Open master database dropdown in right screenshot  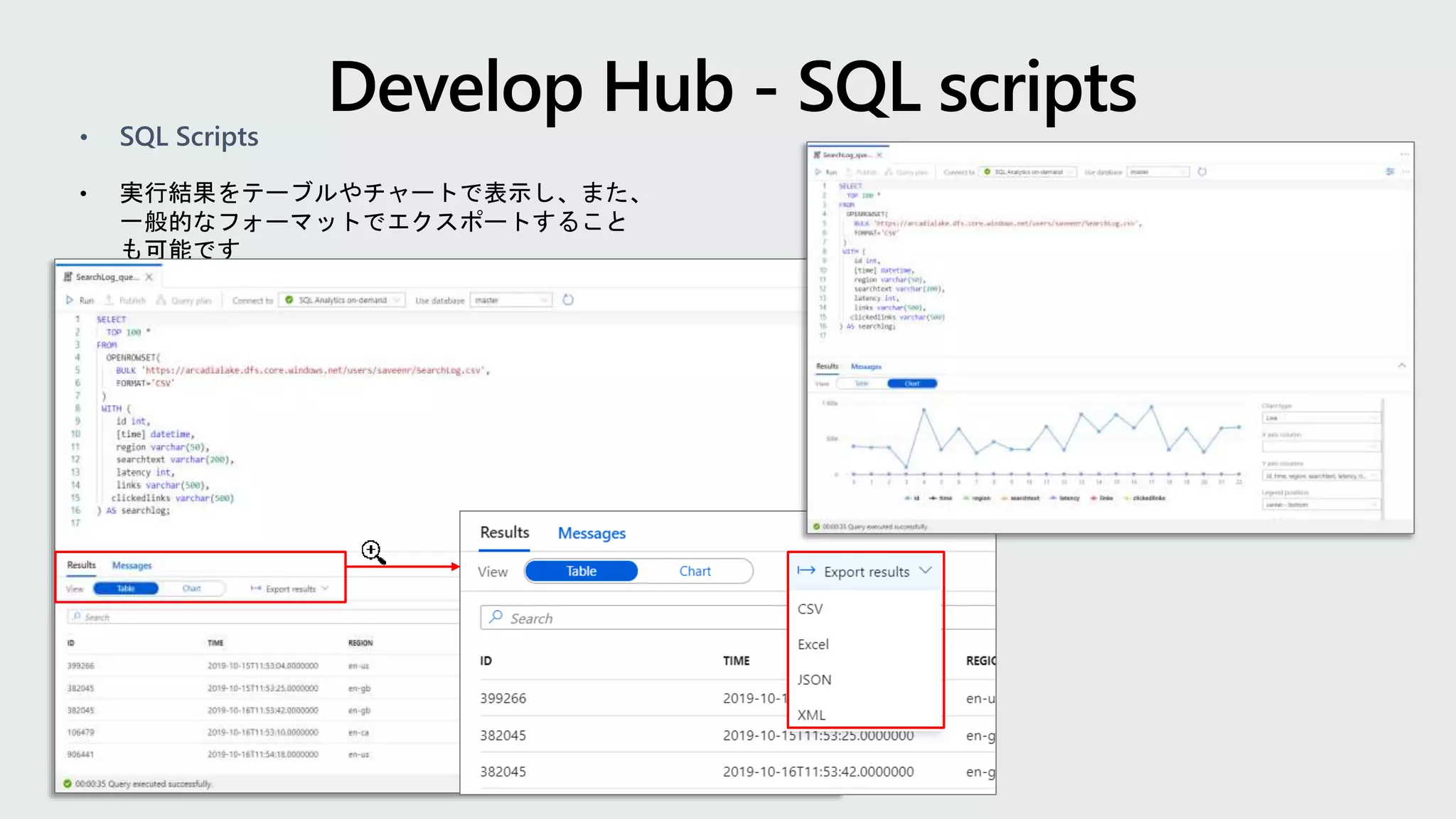point(1158,172)
